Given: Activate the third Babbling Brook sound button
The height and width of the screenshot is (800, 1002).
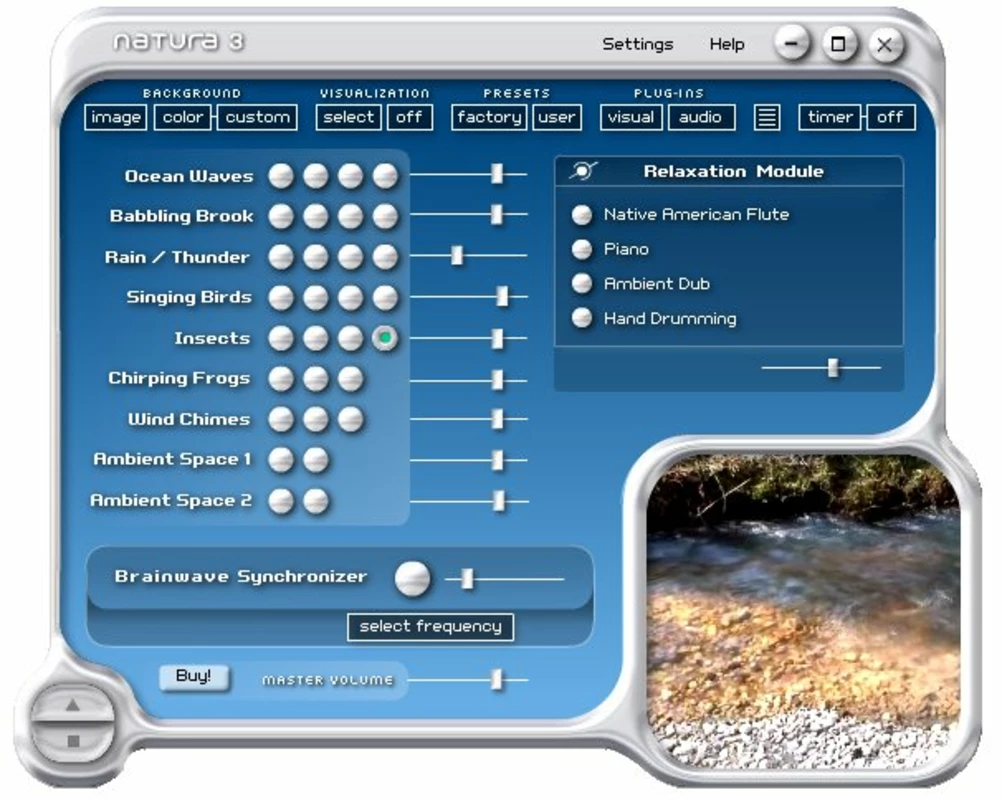Looking at the screenshot, I should [350, 216].
